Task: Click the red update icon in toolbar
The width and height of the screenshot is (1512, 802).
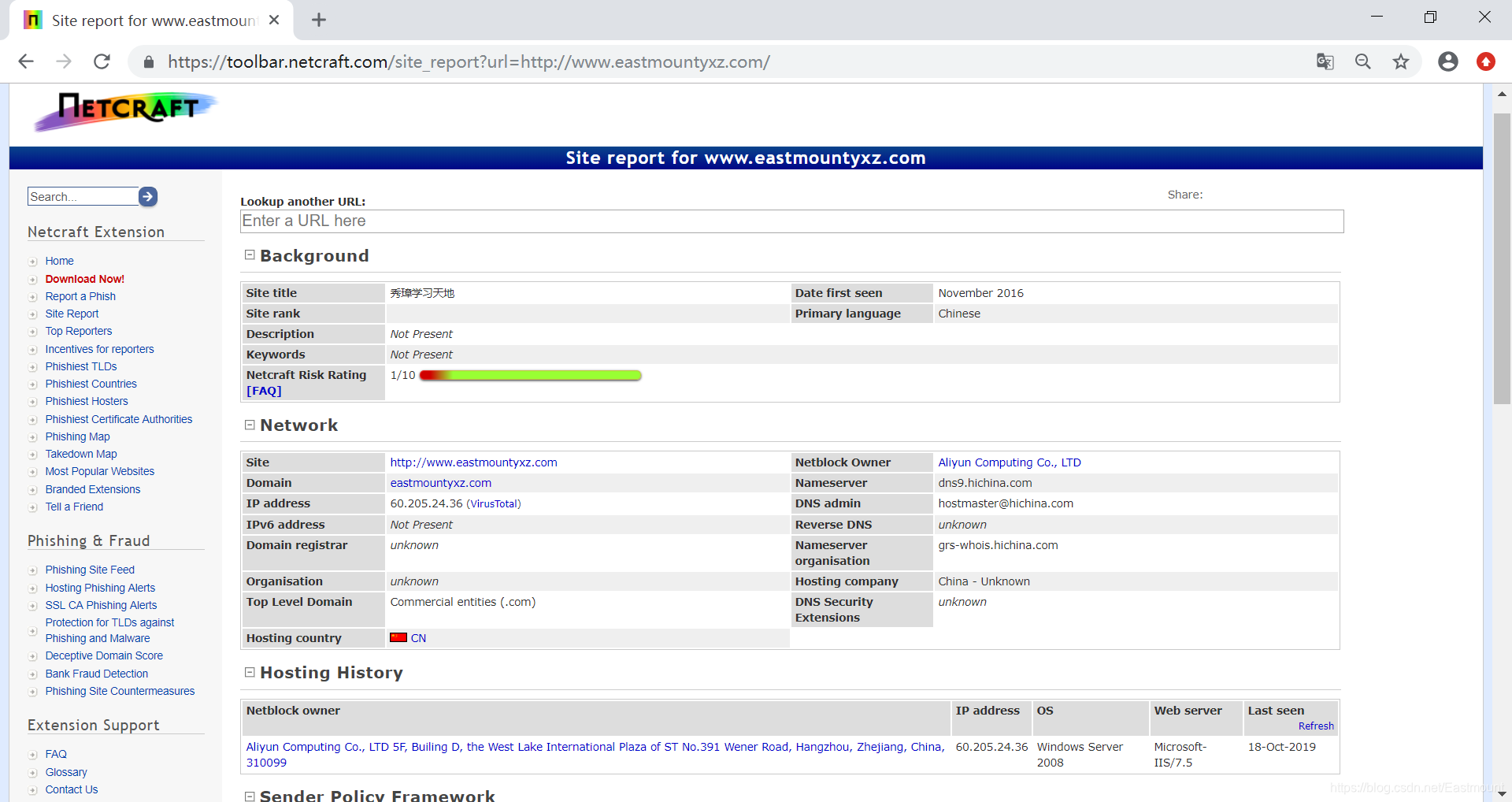Action: (1486, 61)
